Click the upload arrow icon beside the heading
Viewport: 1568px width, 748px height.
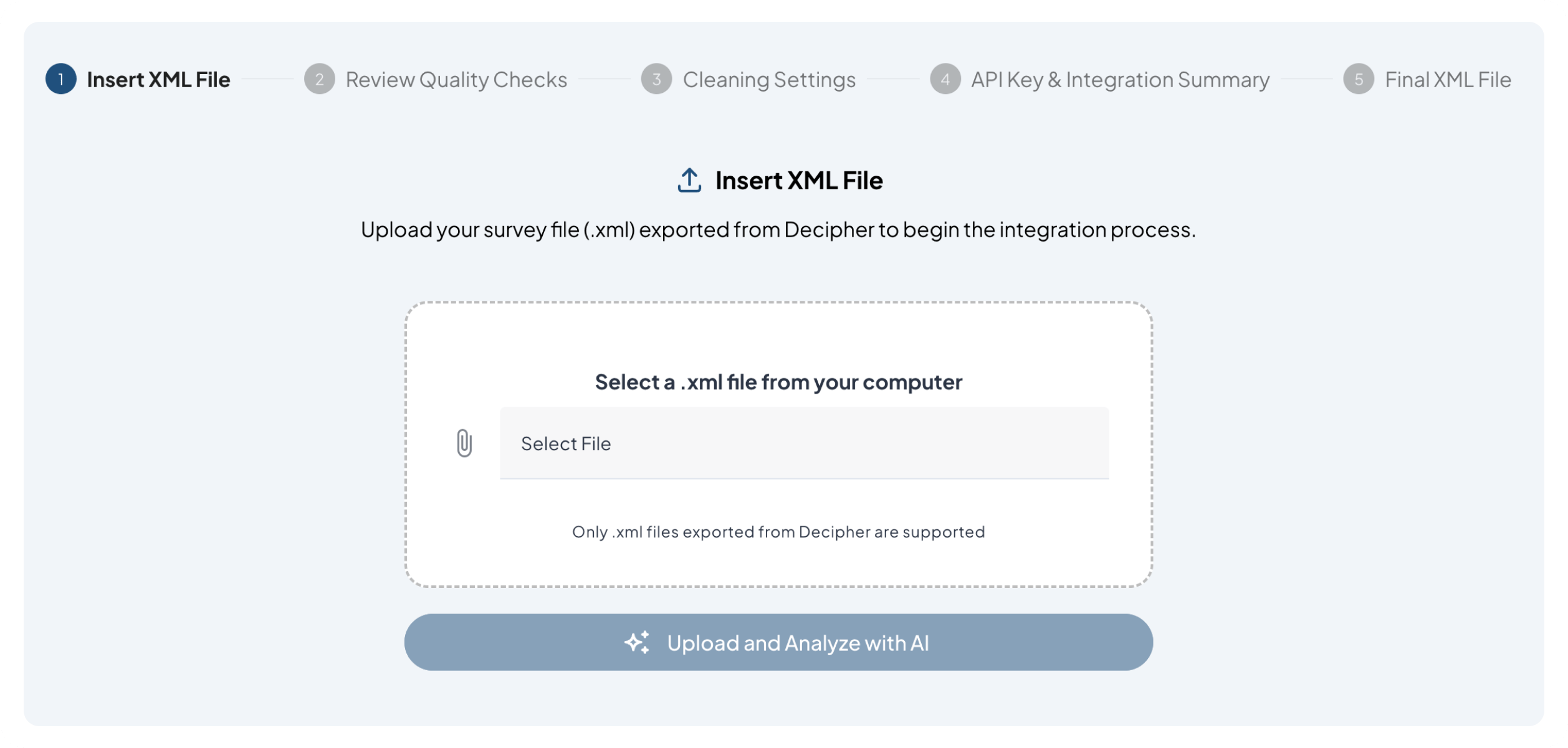click(x=689, y=181)
